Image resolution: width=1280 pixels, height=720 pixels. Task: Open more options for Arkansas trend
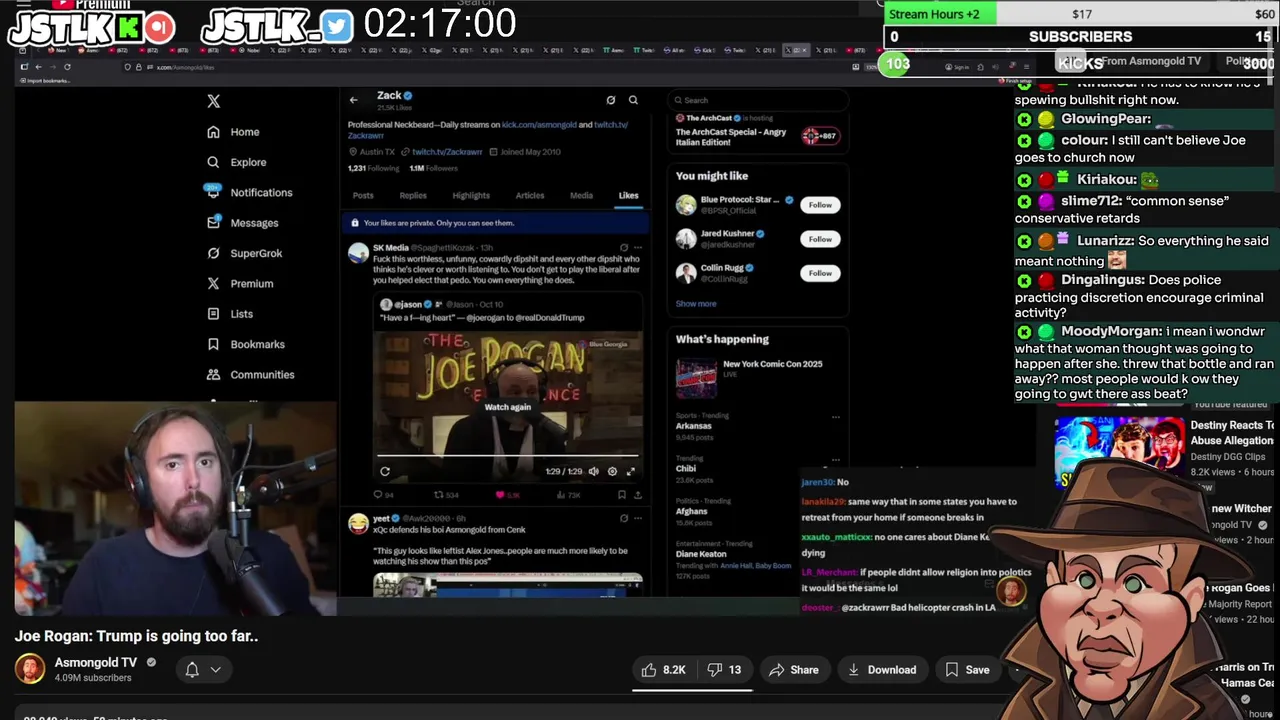[836, 416]
